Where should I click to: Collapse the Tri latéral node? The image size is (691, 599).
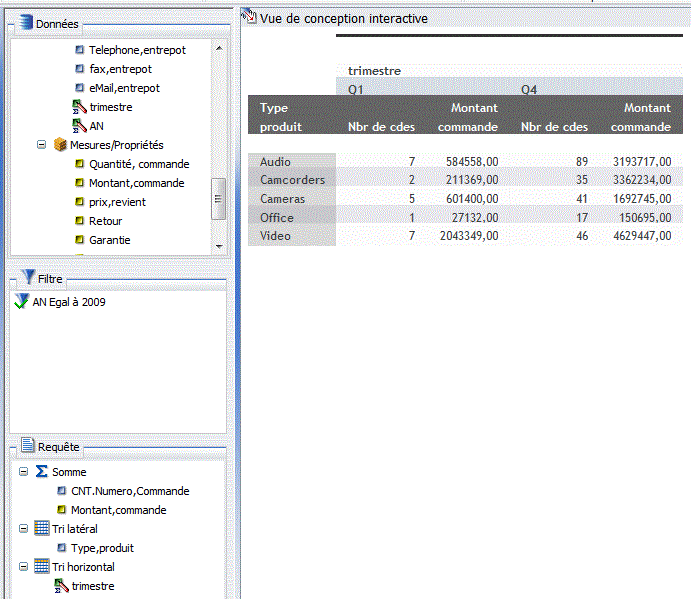24,529
